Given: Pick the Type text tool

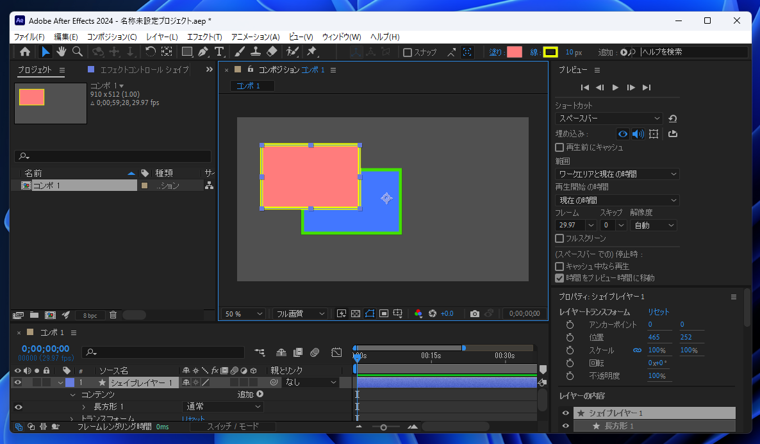Looking at the screenshot, I should [219, 52].
